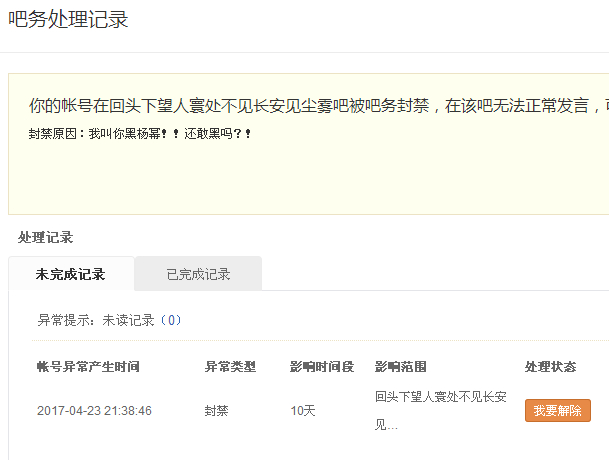
Task: Click the 帐号异常产生时间 column header
Action: tap(88, 367)
